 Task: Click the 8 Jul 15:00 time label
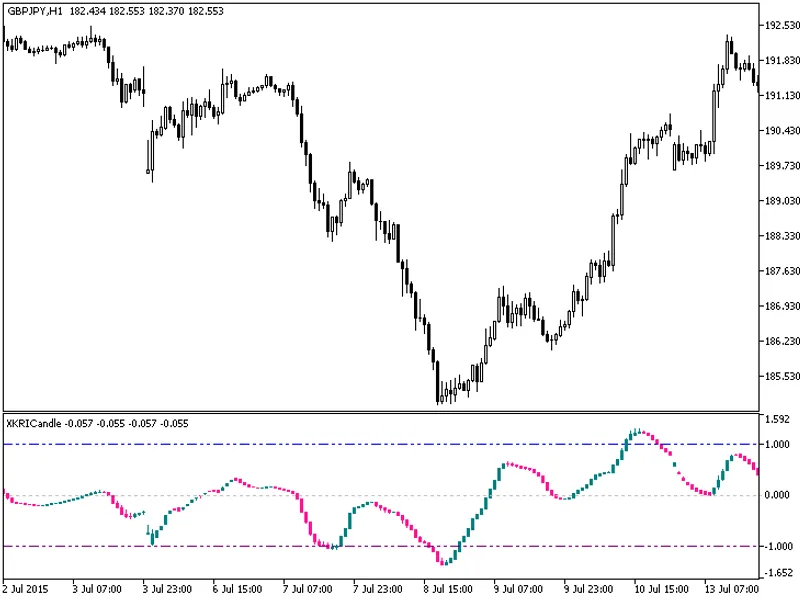tap(448, 589)
